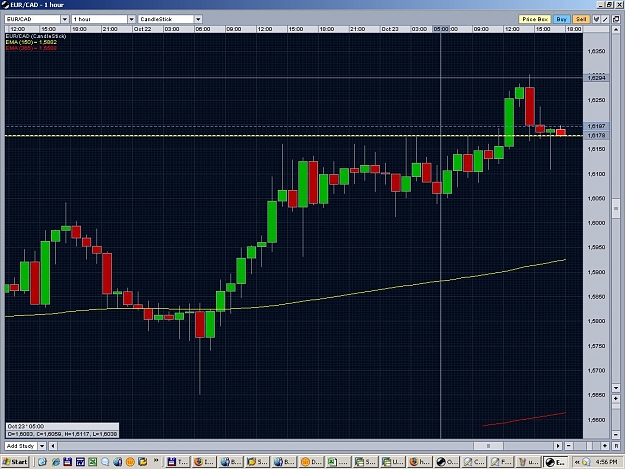The image size is (625, 469).
Task: Click the Price Box button
Action: (x=535, y=19)
